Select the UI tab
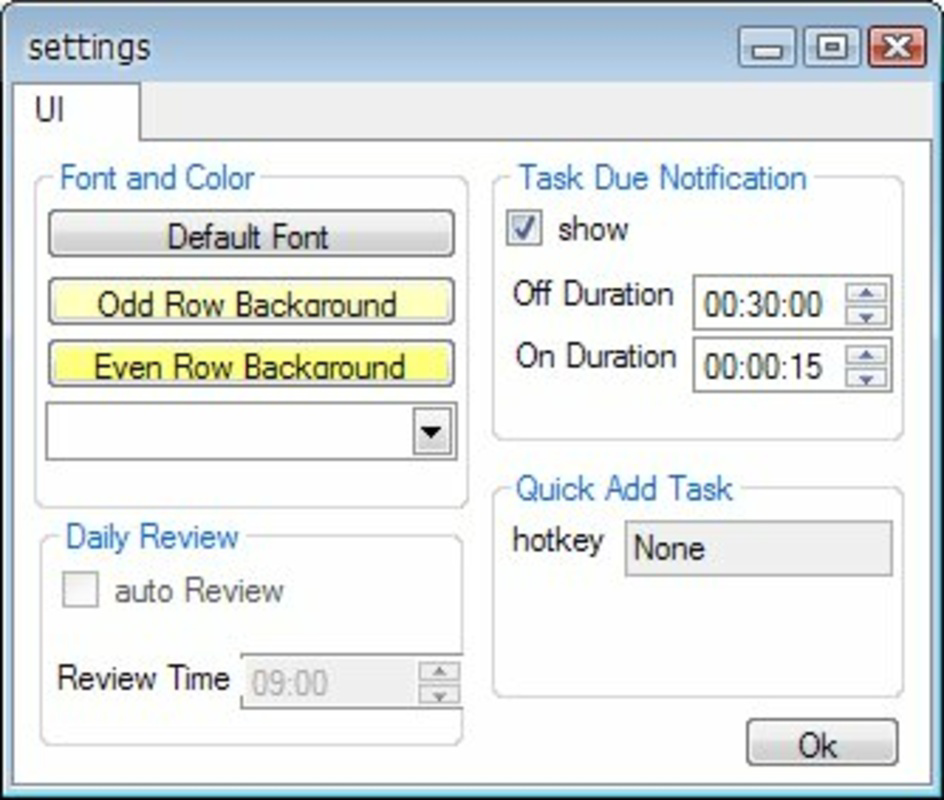The width and height of the screenshot is (944, 800). tap(76, 111)
